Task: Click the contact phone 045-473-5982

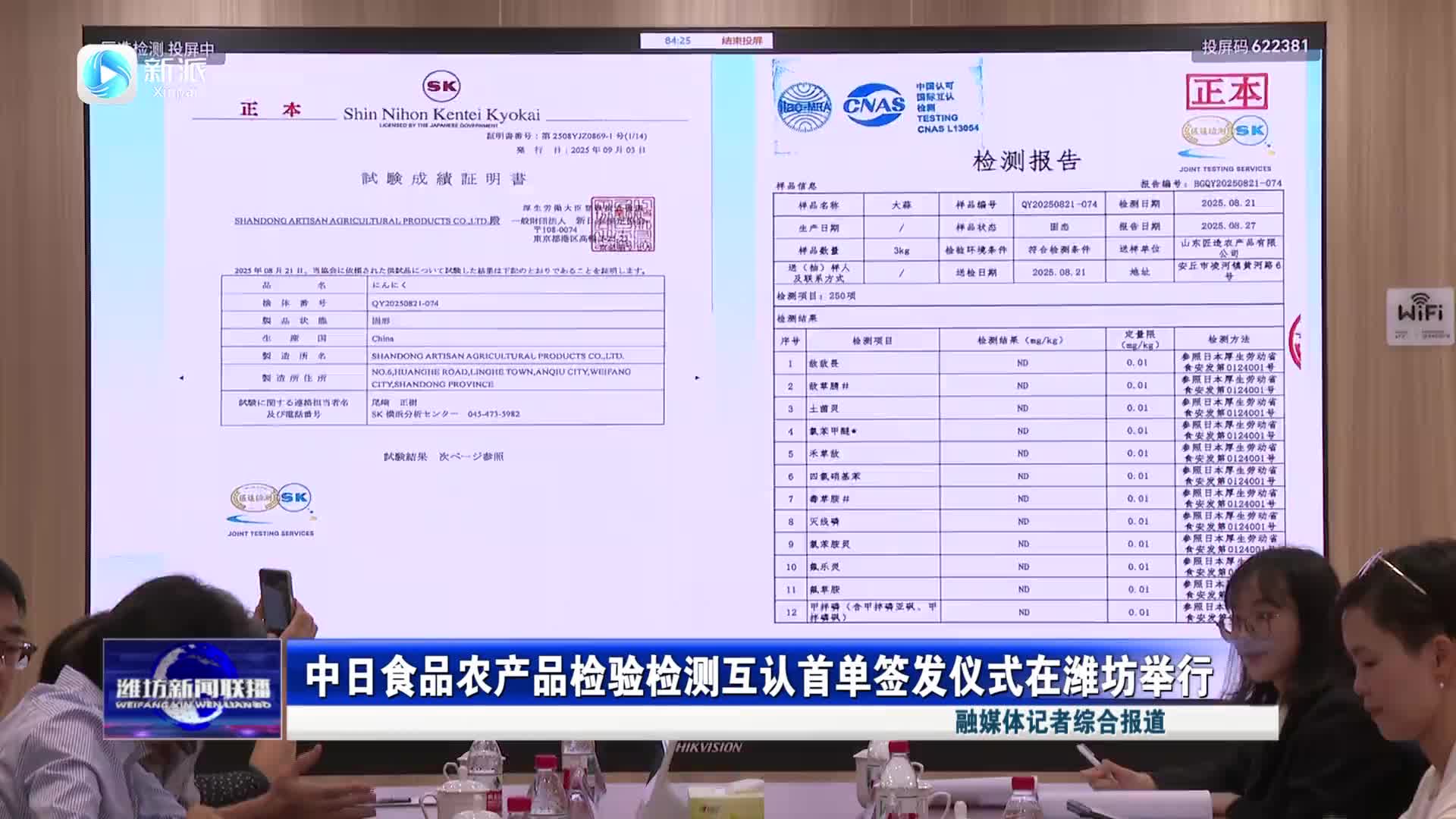Action: click(494, 414)
